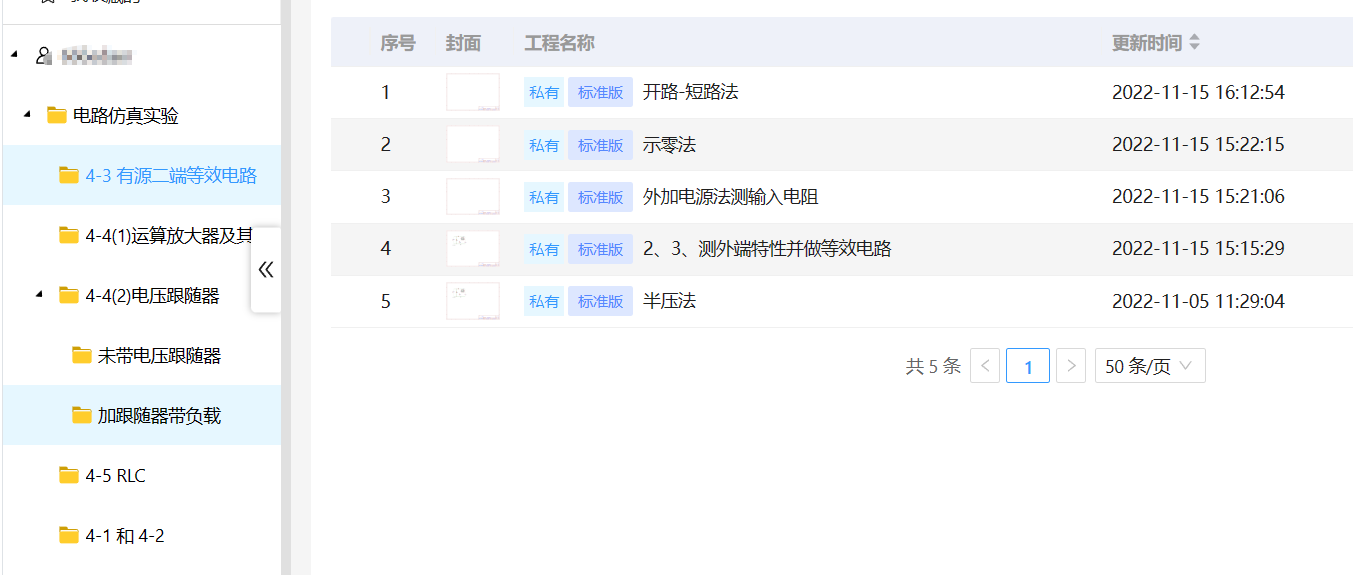
Task: Click 标准版 tag on 测外端特性 row
Action: (600, 249)
